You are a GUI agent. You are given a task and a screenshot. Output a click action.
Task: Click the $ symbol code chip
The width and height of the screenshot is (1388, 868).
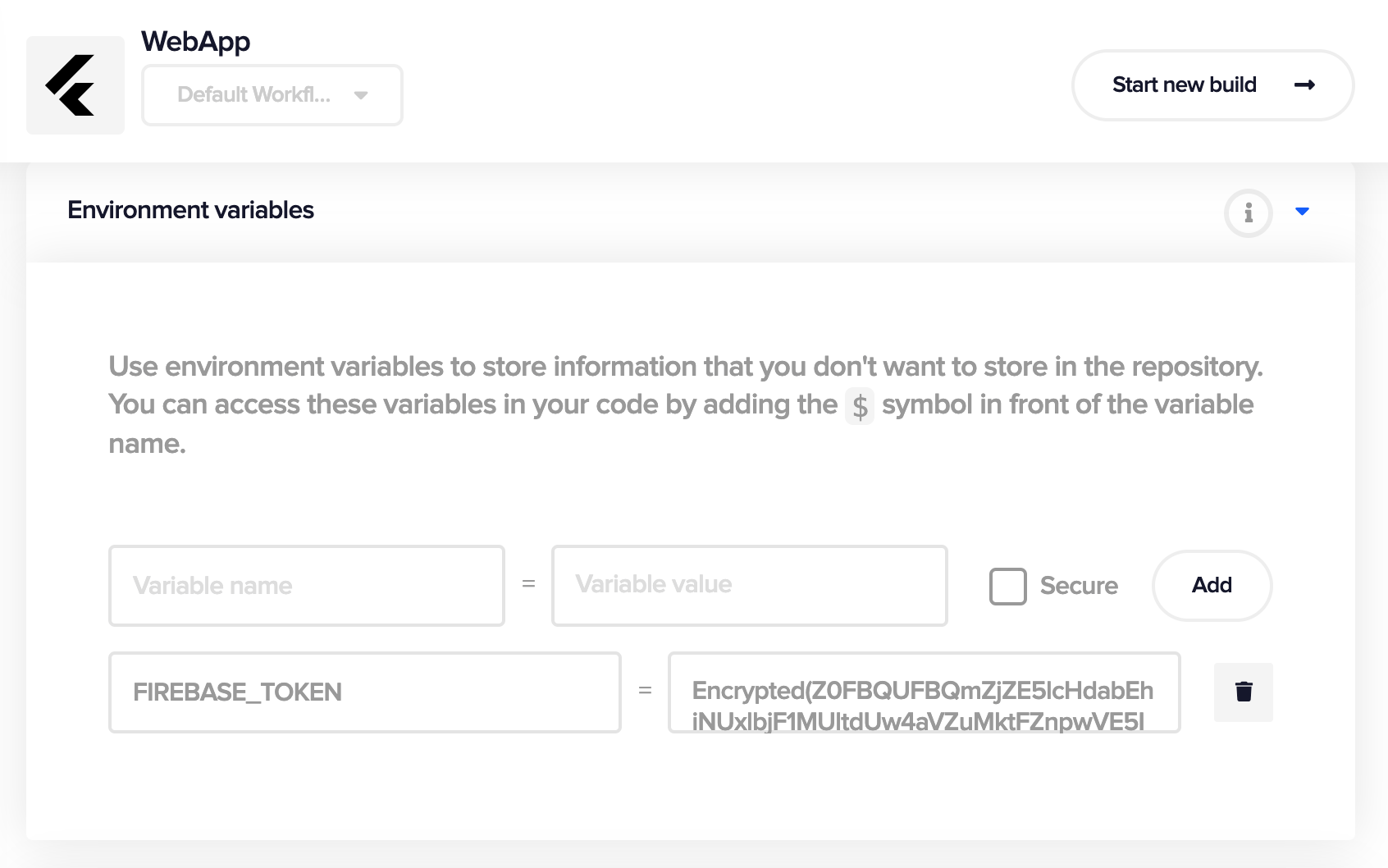[x=860, y=406]
